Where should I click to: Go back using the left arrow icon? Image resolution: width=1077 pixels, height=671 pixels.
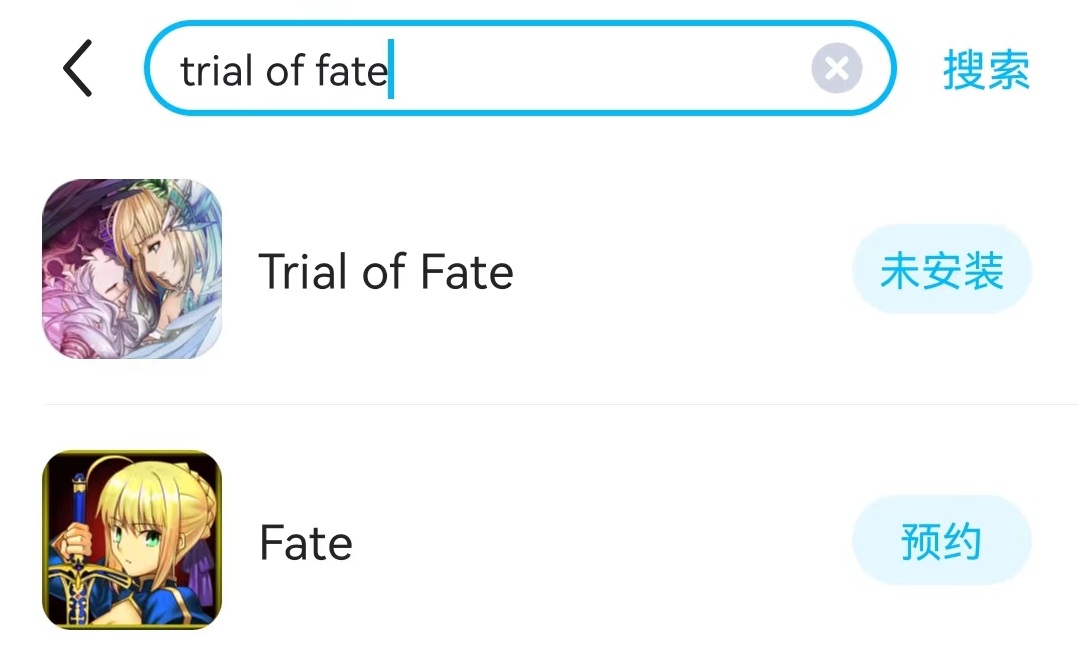tap(78, 68)
